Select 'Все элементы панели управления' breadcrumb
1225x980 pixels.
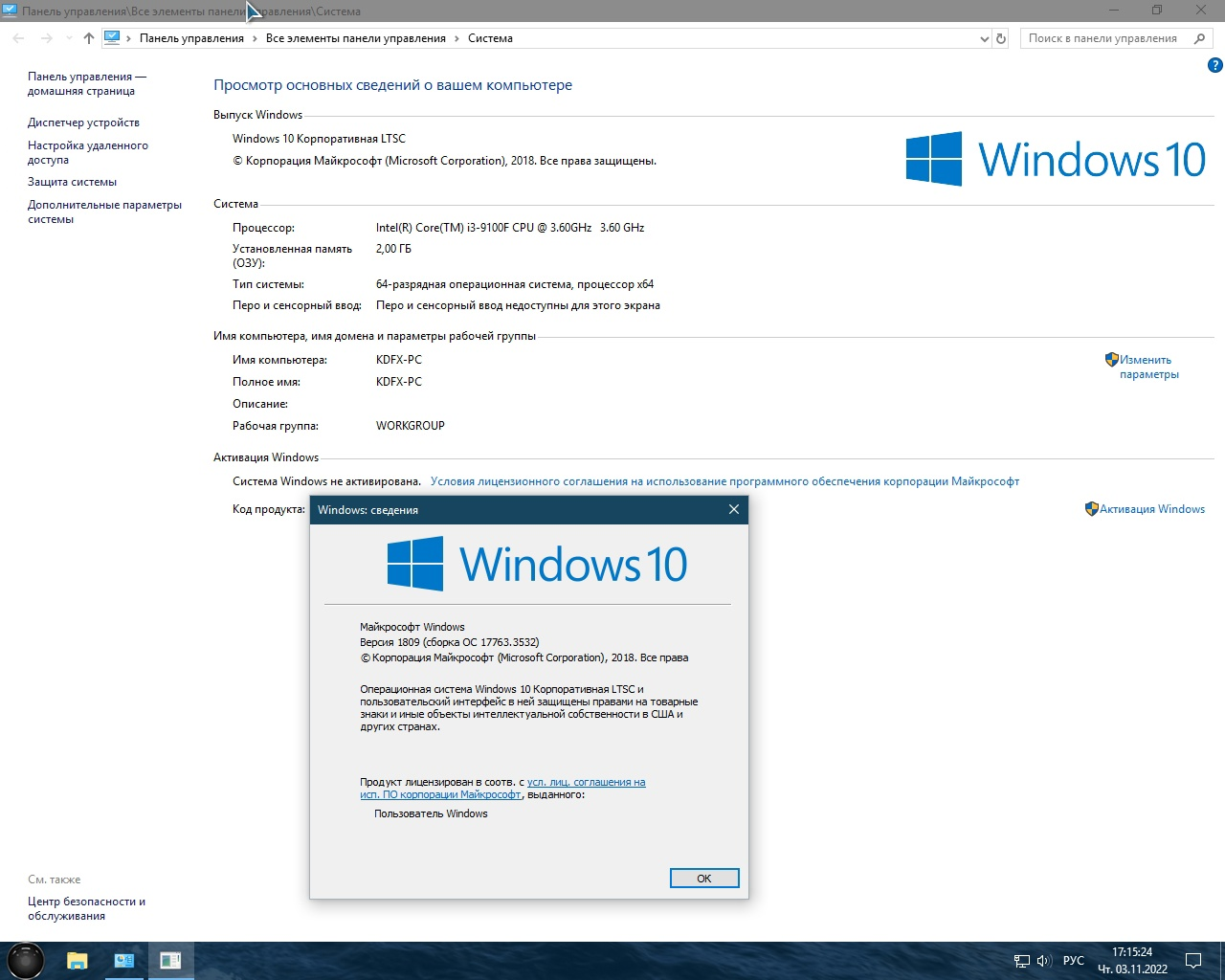point(355,38)
